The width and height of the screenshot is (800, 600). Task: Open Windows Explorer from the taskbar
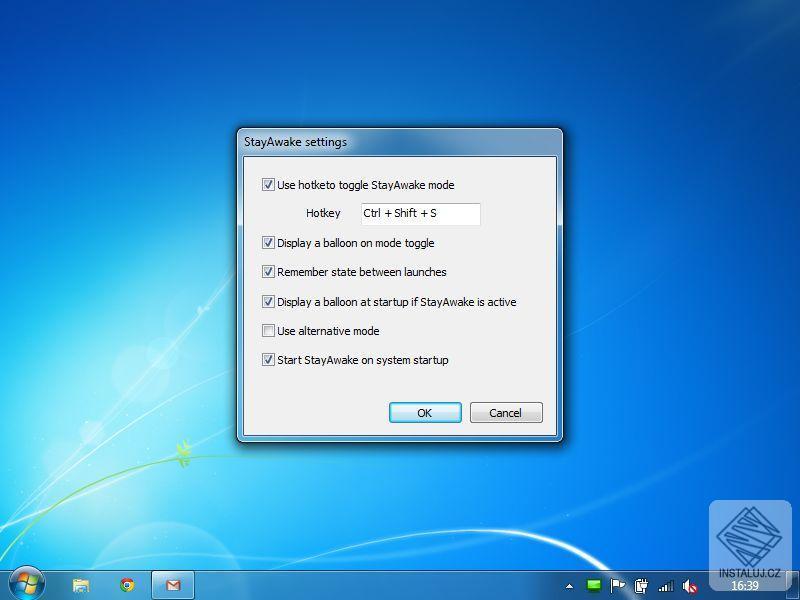pos(81,585)
